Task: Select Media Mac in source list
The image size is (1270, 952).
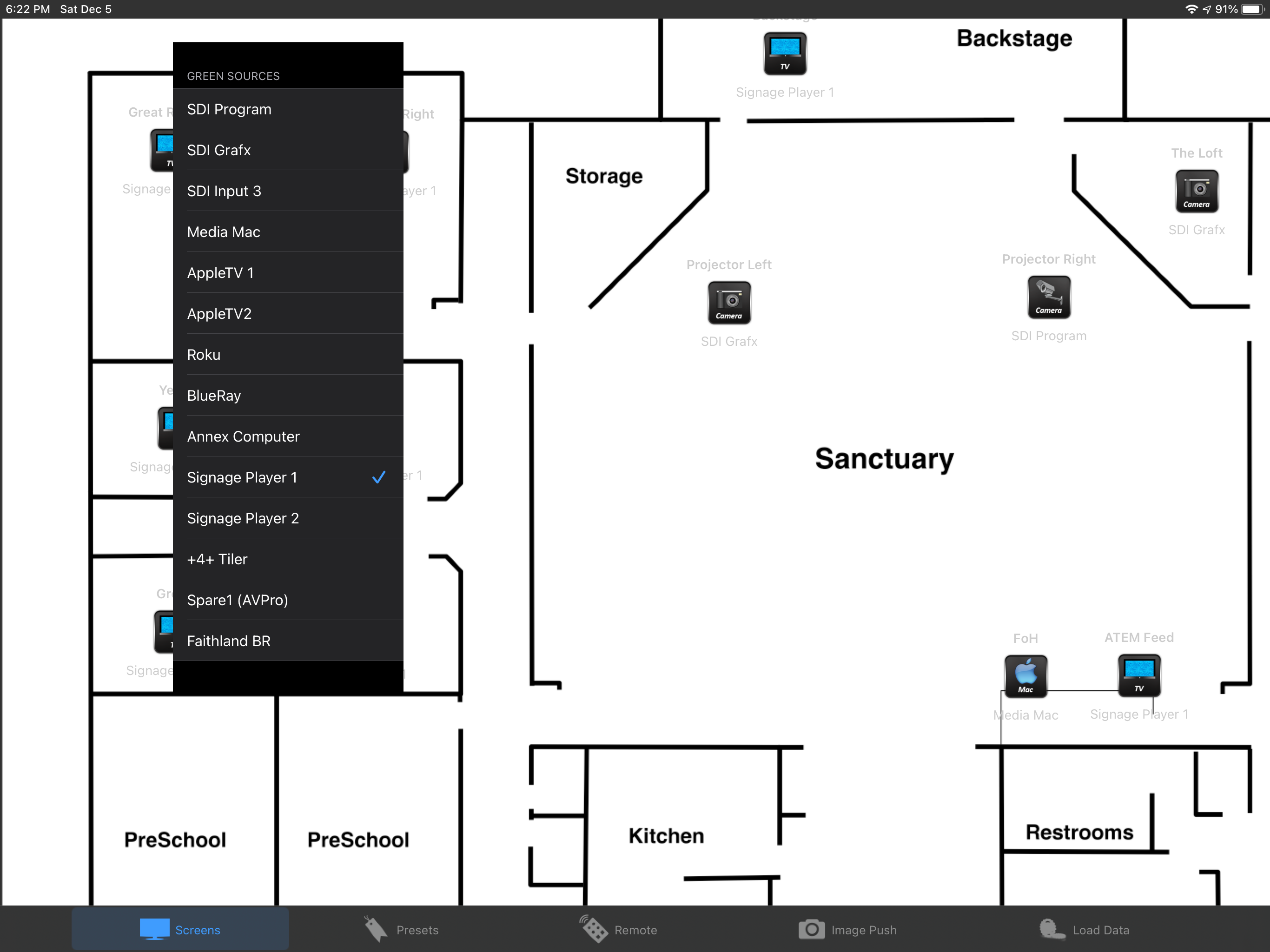Action: point(288,232)
